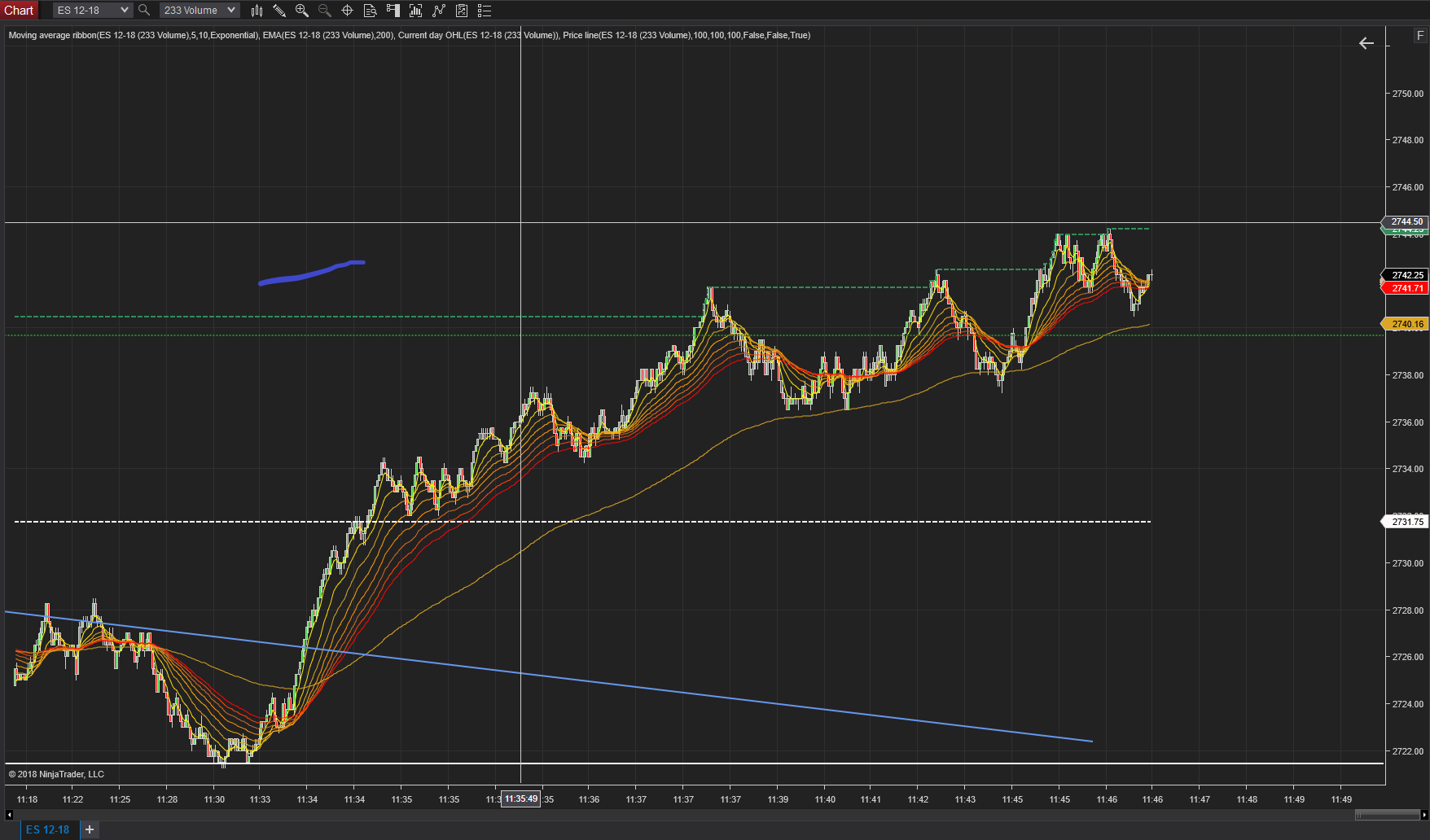The width and height of the screenshot is (1430, 840).
Task: Click the Chart window title label
Action: [19, 11]
